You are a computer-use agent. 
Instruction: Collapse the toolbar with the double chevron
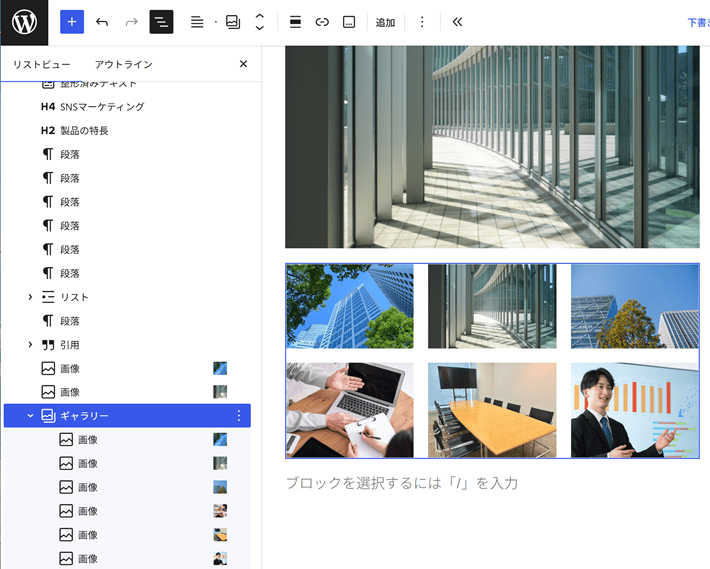[457, 22]
